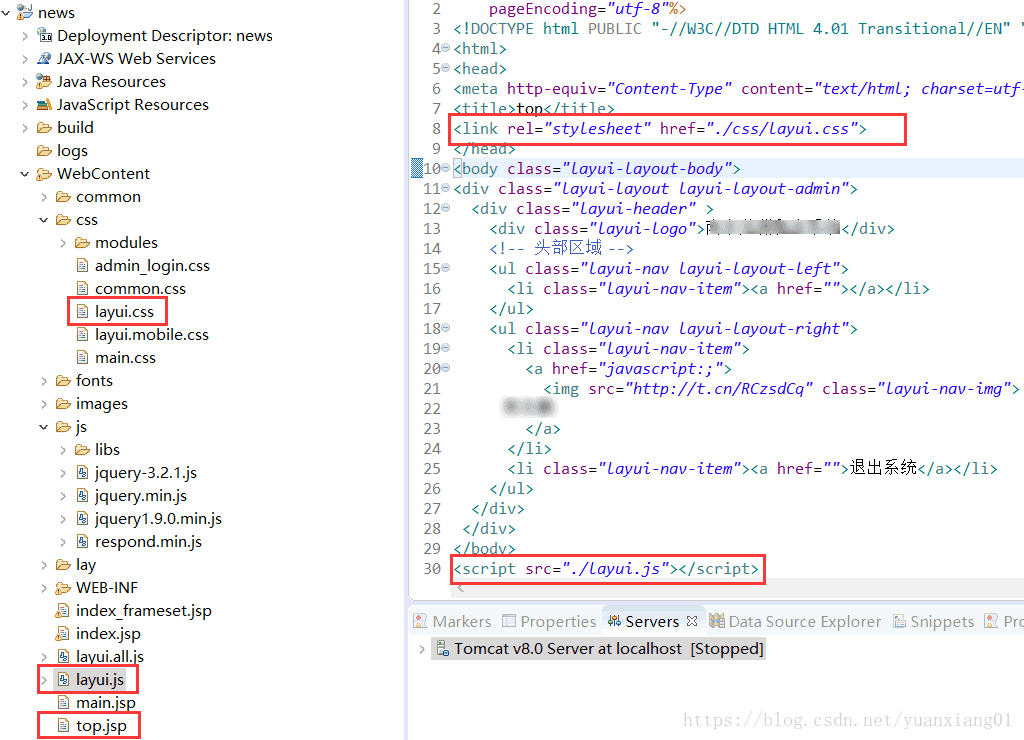Click the JAX-WS Web Services icon

tap(44, 58)
